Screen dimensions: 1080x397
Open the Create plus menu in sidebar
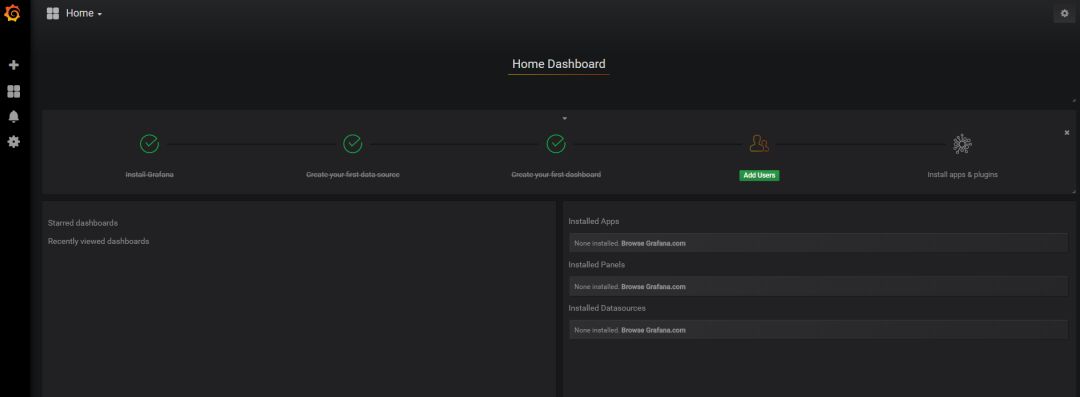click(x=13, y=65)
